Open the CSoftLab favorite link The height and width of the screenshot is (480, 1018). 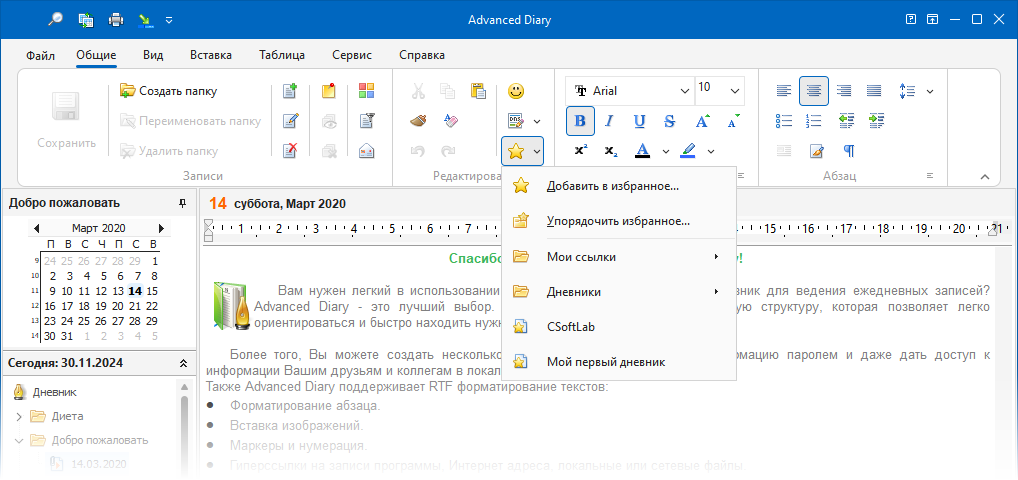tap(619, 327)
